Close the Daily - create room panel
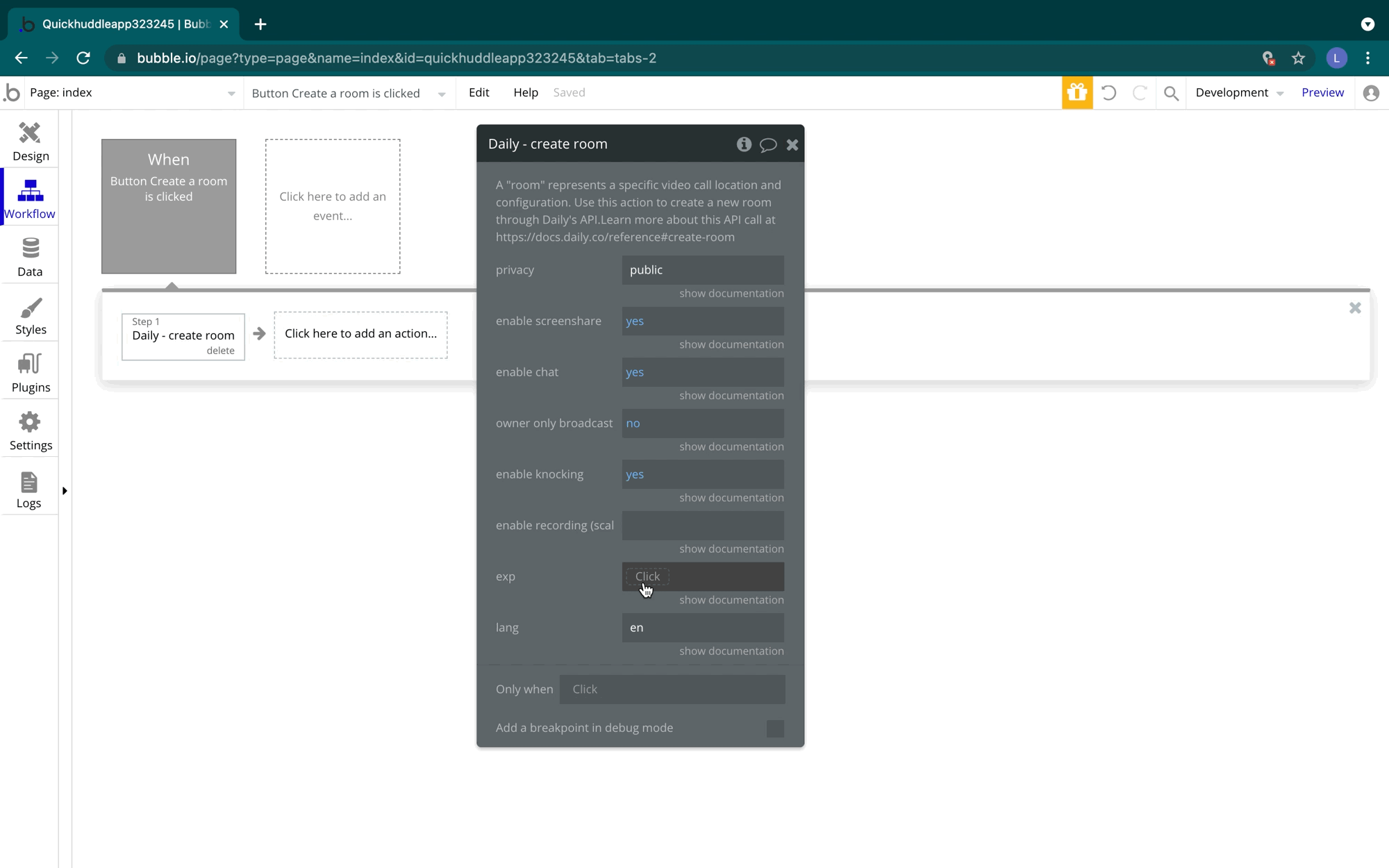 coord(792,144)
